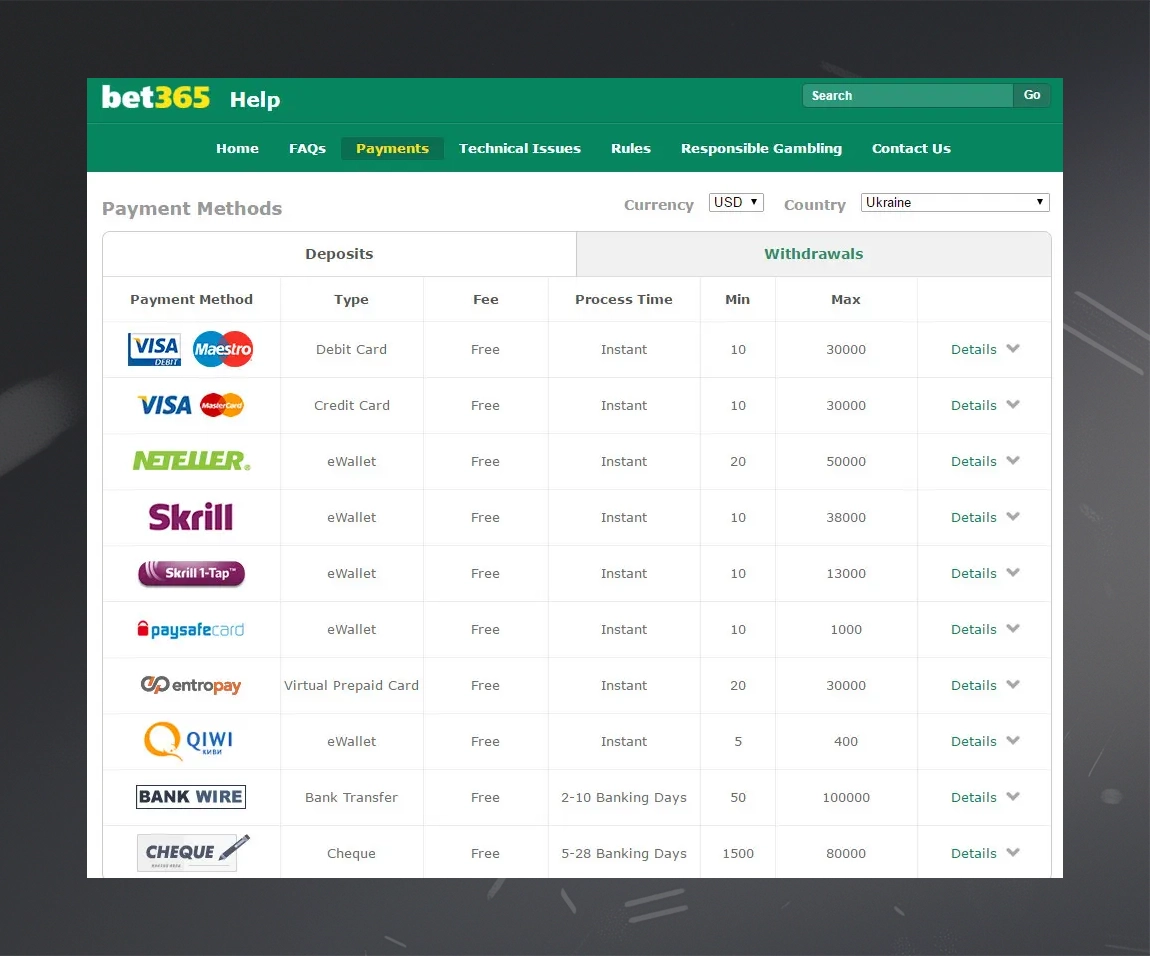Select the Skrill 1-Tap logo
This screenshot has width=1150, height=956.
191,573
